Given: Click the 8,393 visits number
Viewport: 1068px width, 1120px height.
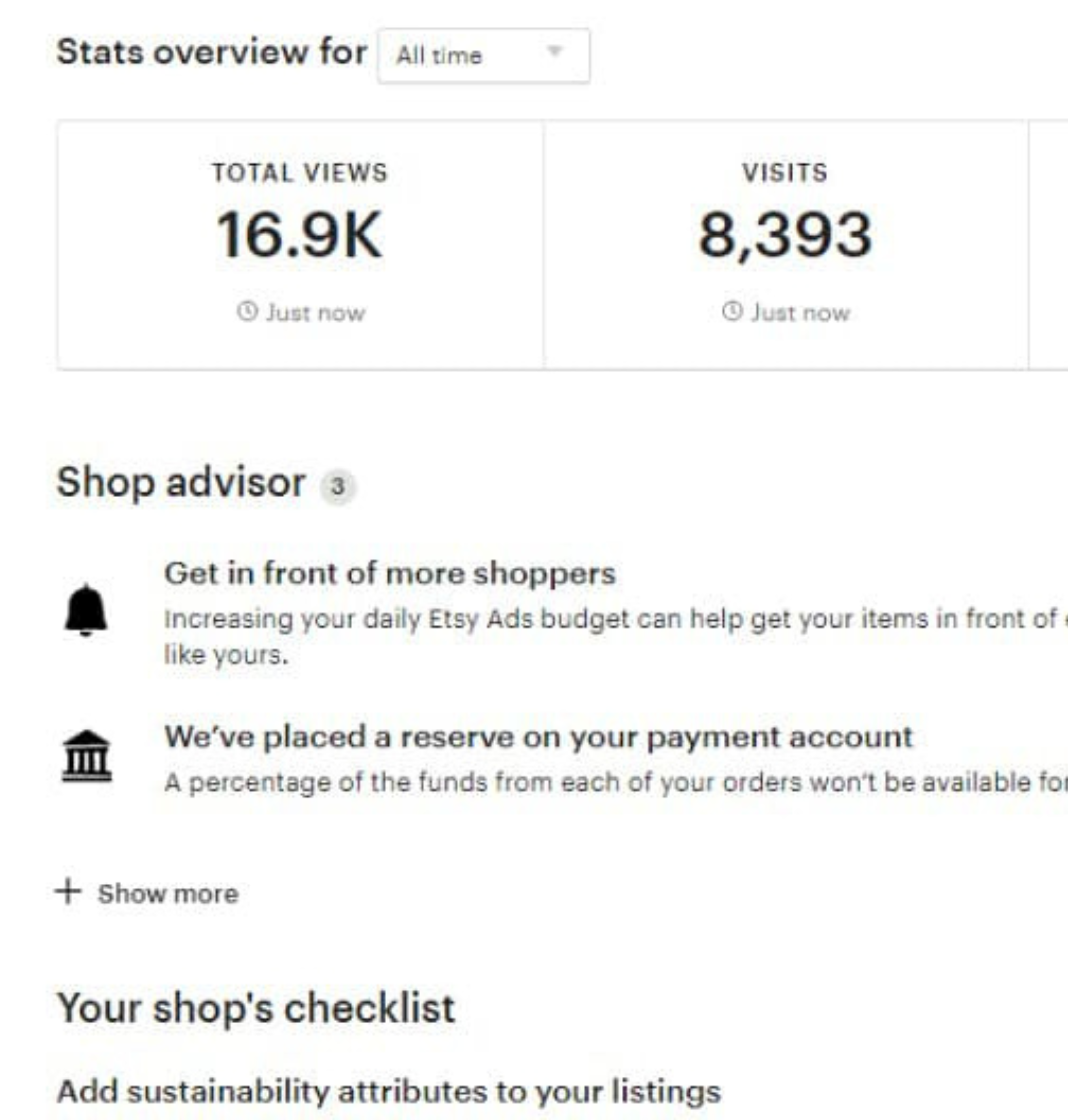Looking at the screenshot, I should coord(785,235).
